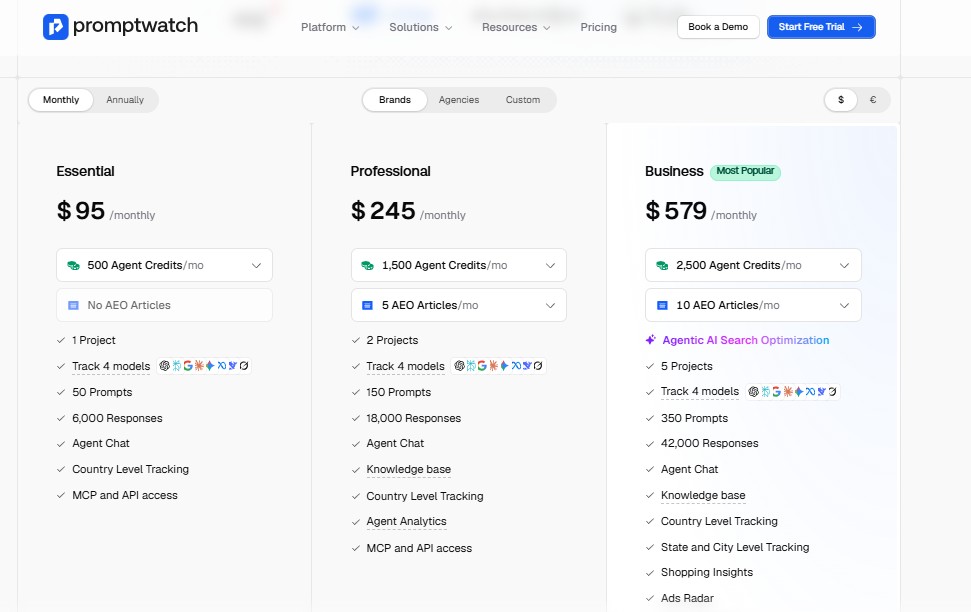Select the Brands pricing tab

(x=395, y=100)
